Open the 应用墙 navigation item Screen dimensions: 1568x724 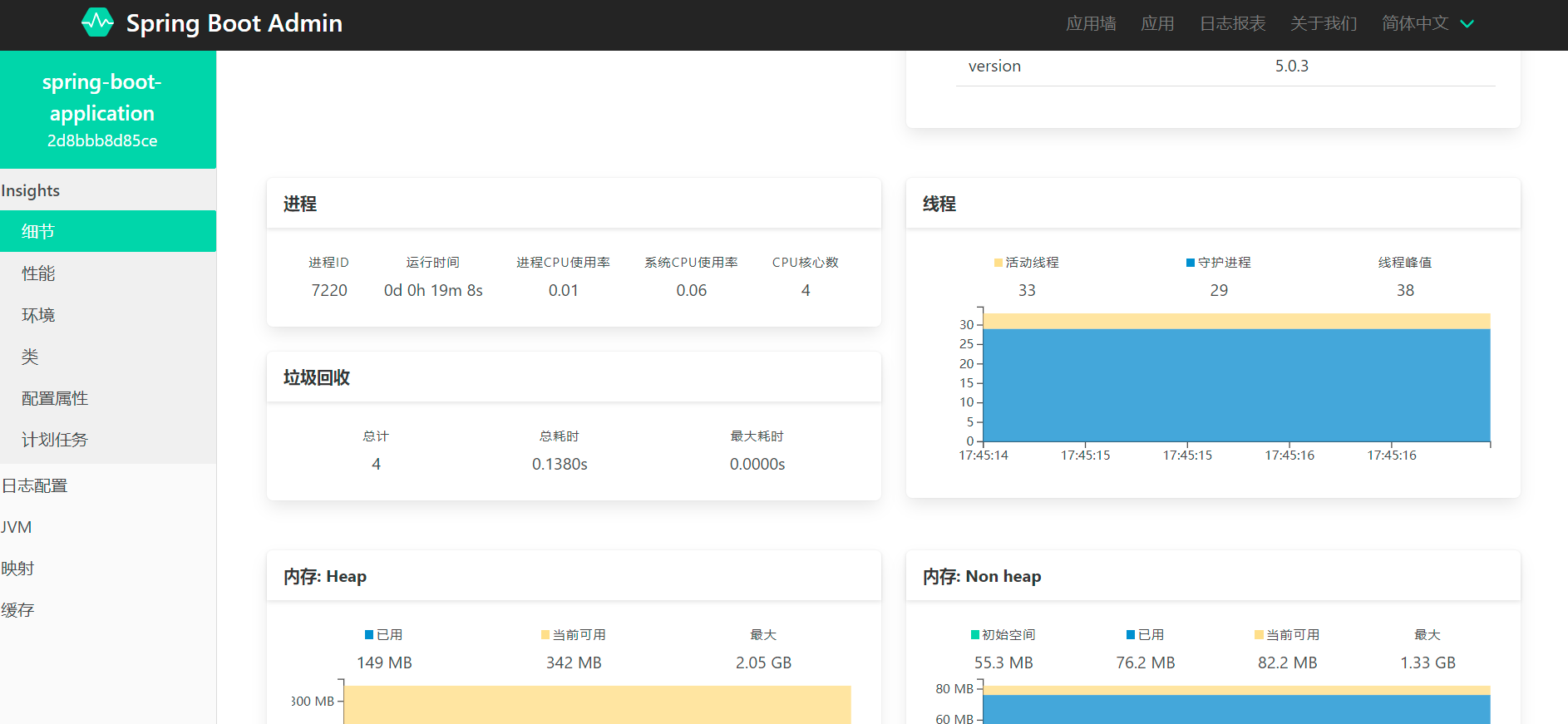[x=1091, y=23]
